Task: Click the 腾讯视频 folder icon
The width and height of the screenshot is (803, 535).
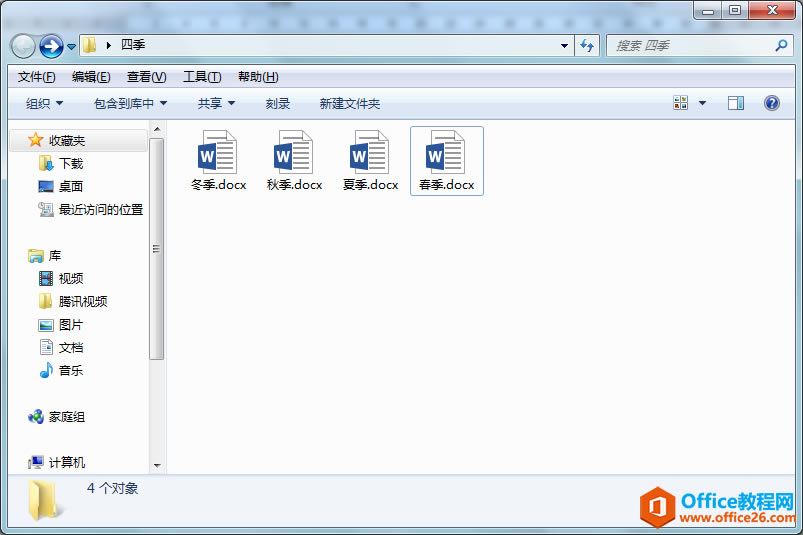Action: (46, 301)
